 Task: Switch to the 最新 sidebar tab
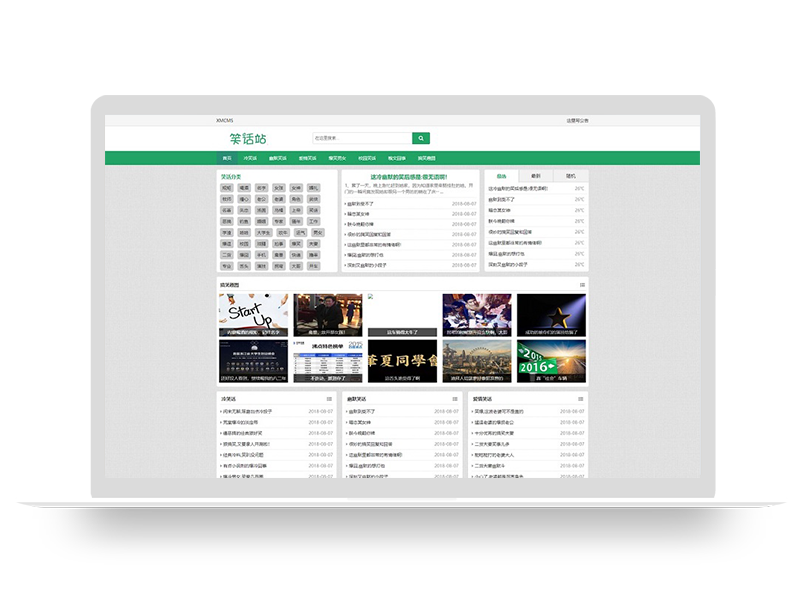point(536,175)
